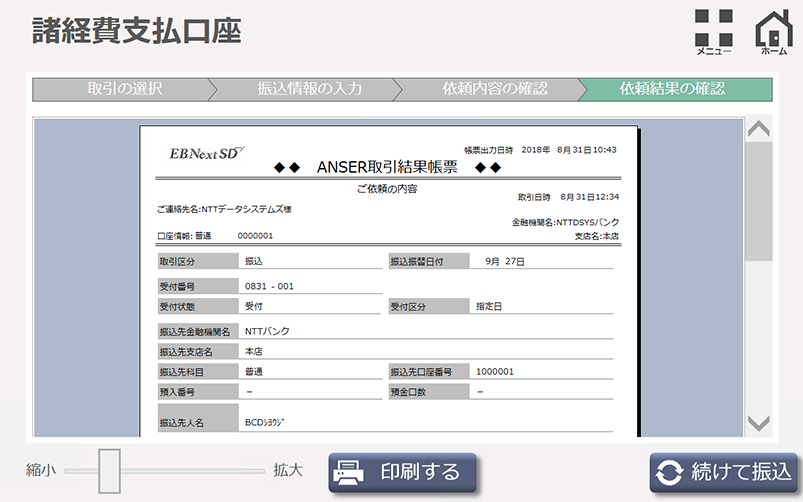Screen dimensions: 803x502
Task: Click the circular arrows icon on 続けて振込
Action: point(670,471)
